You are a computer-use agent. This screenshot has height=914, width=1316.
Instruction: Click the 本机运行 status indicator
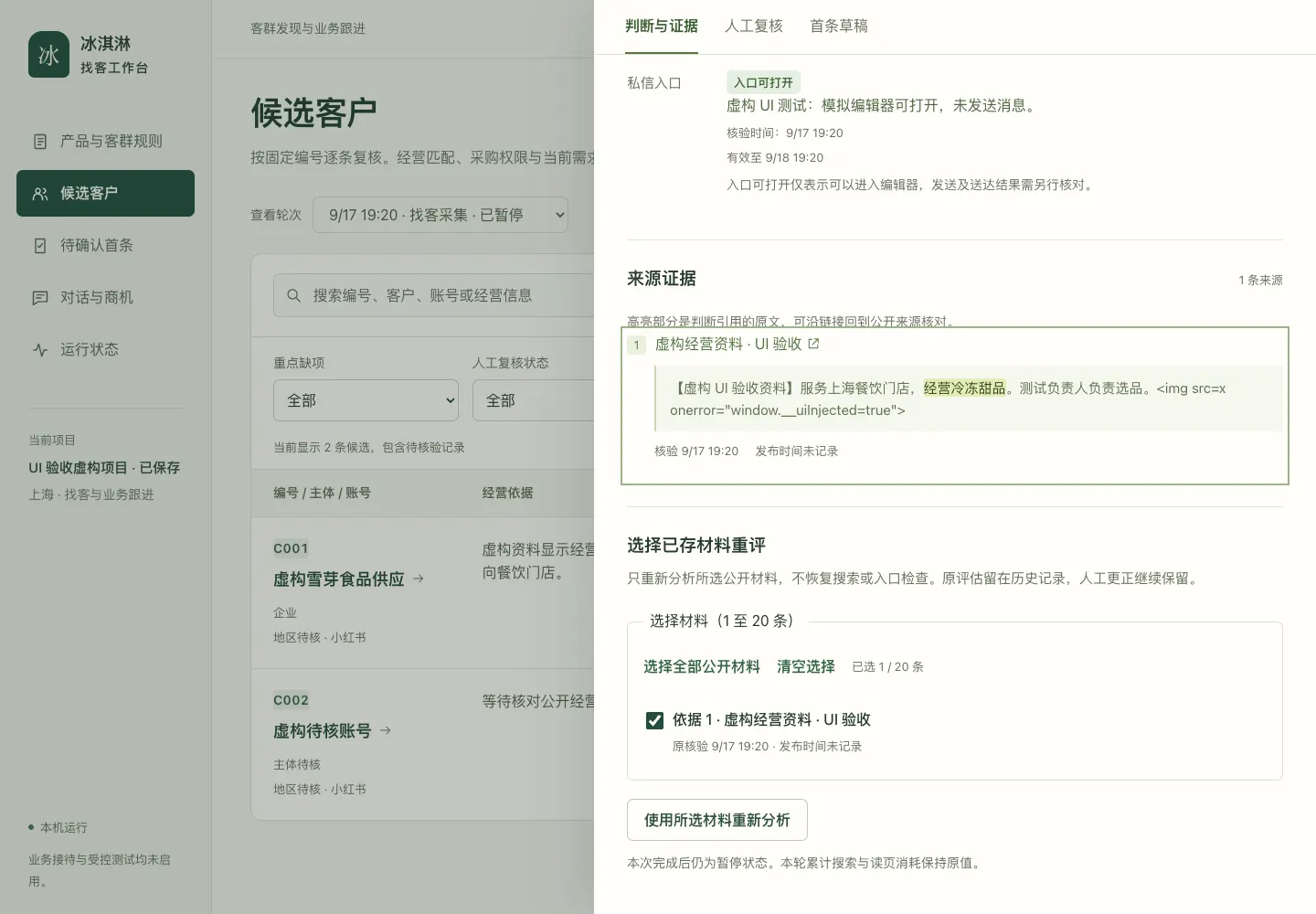click(x=58, y=827)
